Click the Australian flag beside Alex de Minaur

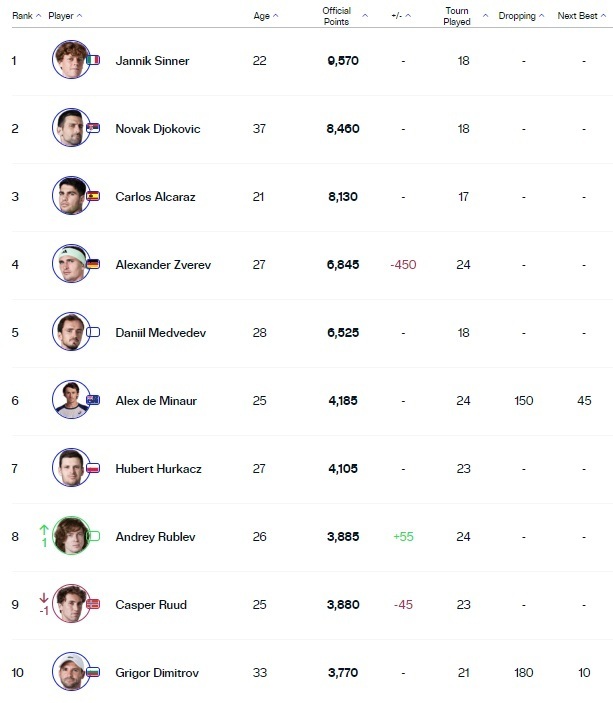pos(94,400)
